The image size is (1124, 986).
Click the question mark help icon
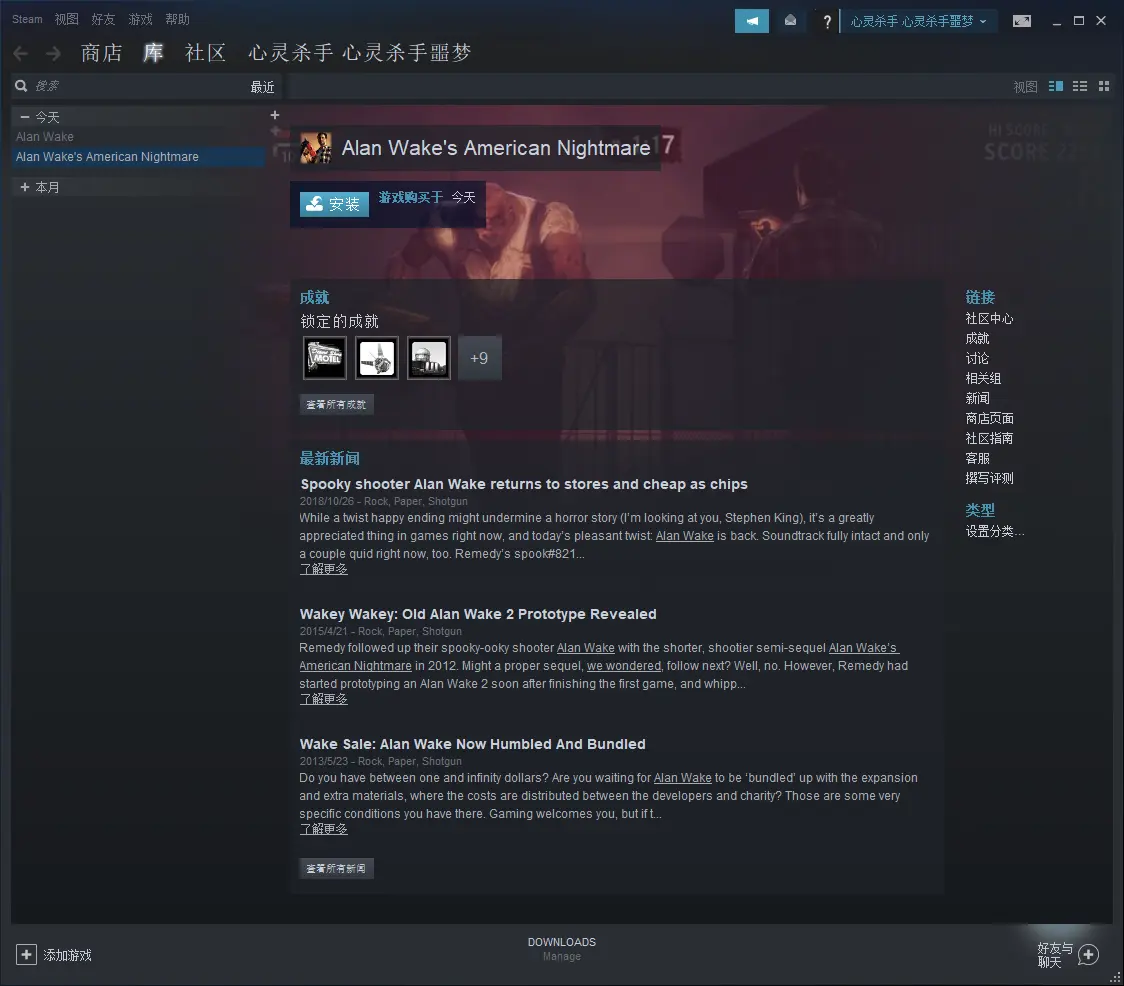(827, 22)
